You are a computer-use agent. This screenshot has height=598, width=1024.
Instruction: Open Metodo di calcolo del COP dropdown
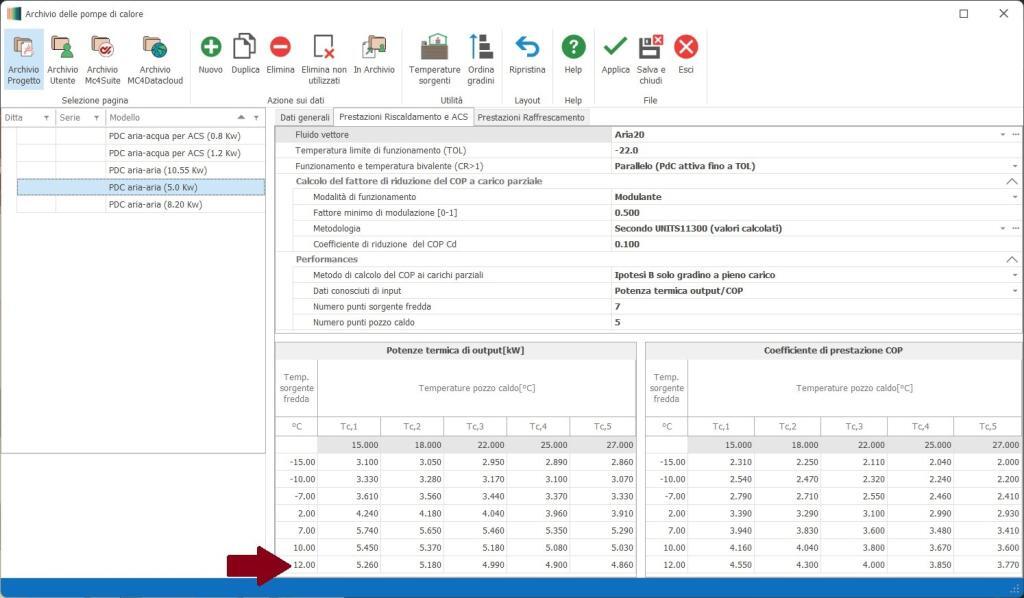[x=1015, y=275]
